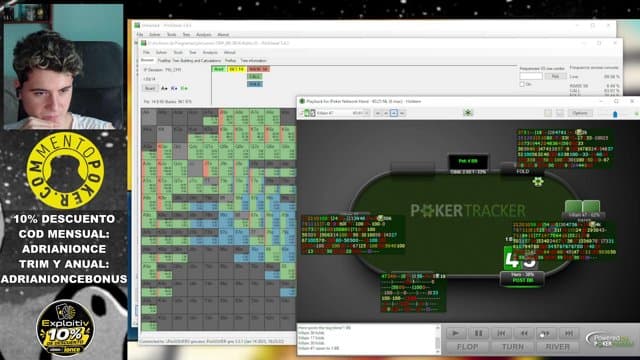Open the replayer Options button
This screenshot has width=640, height=360.
580,113
